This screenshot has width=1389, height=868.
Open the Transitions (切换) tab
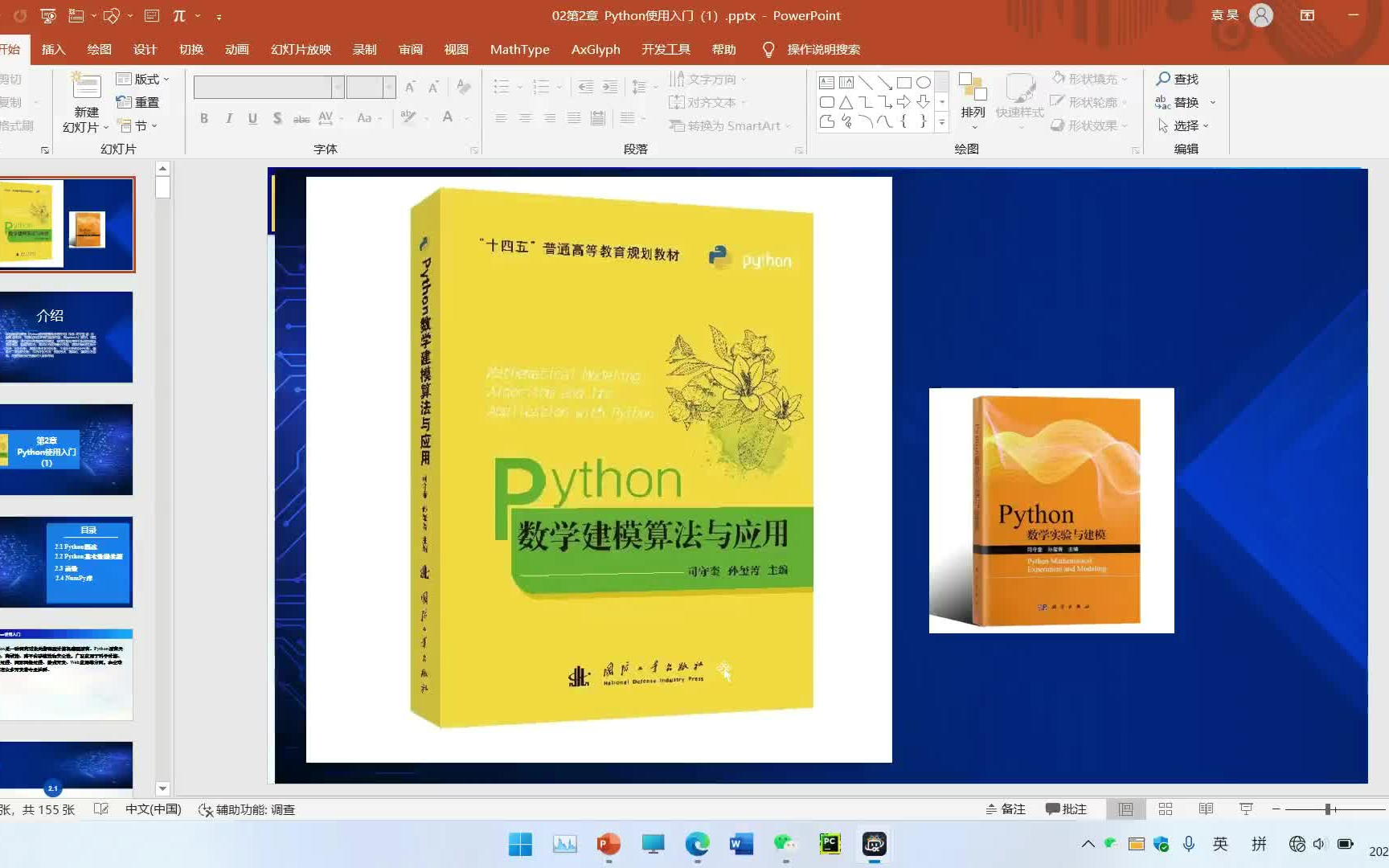click(x=191, y=49)
